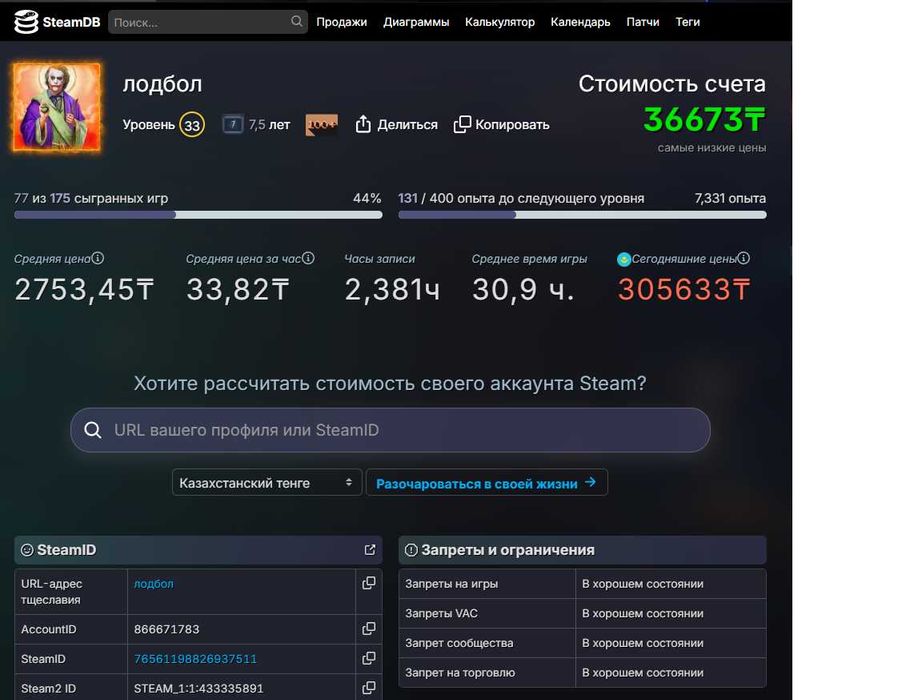Click the profile name лодбол heading

(x=162, y=84)
